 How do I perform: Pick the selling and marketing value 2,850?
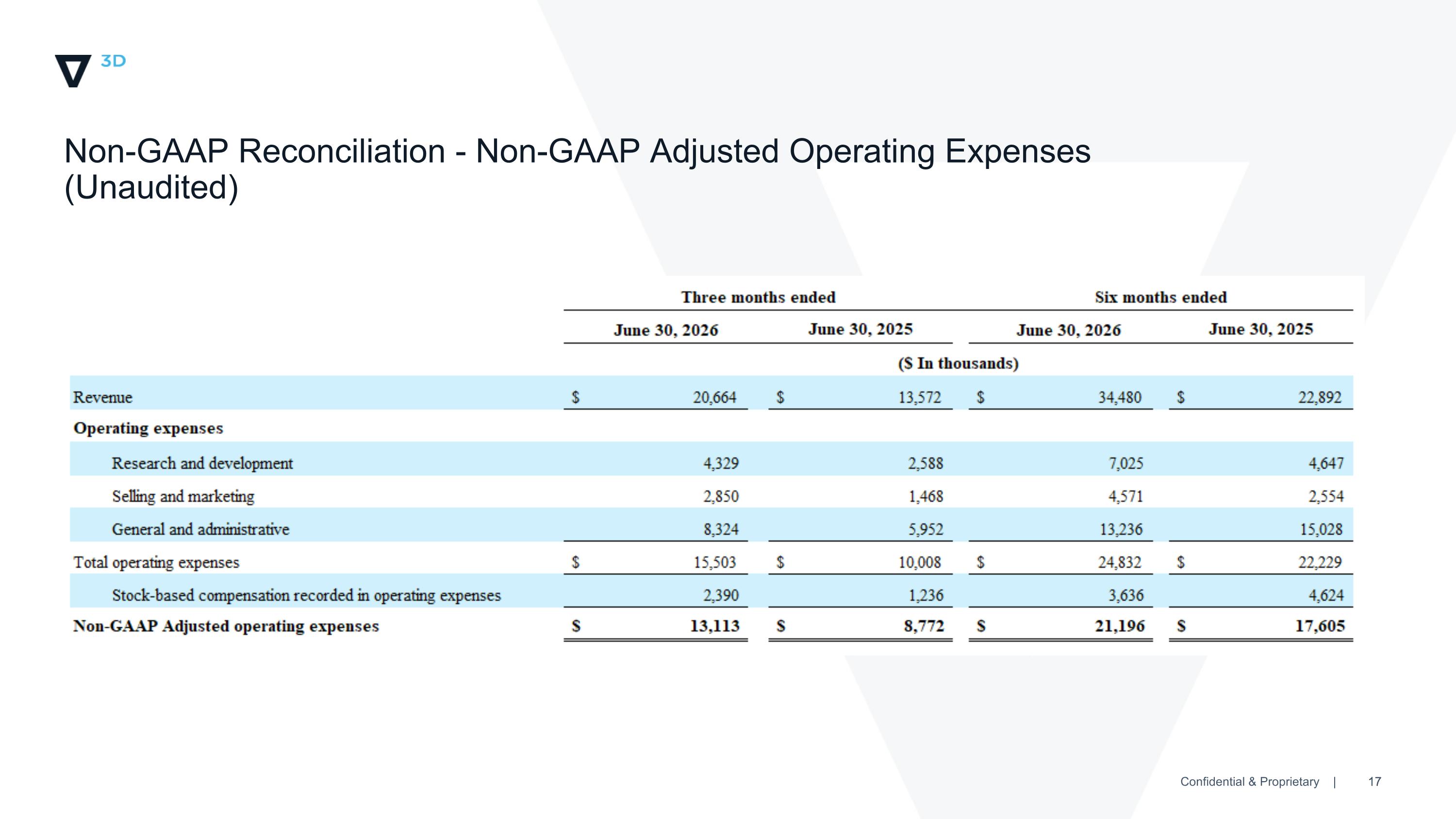click(721, 496)
